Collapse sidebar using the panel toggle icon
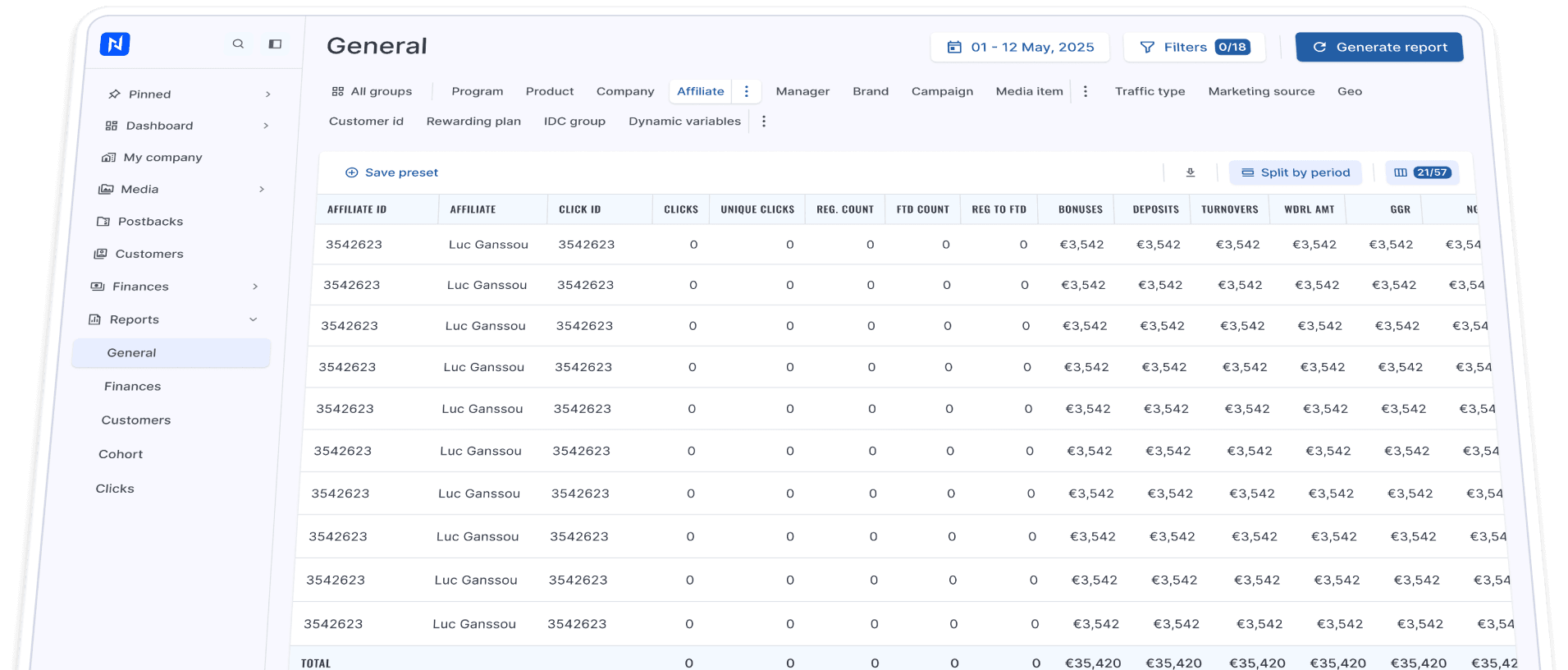1568x670 pixels. point(275,44)
